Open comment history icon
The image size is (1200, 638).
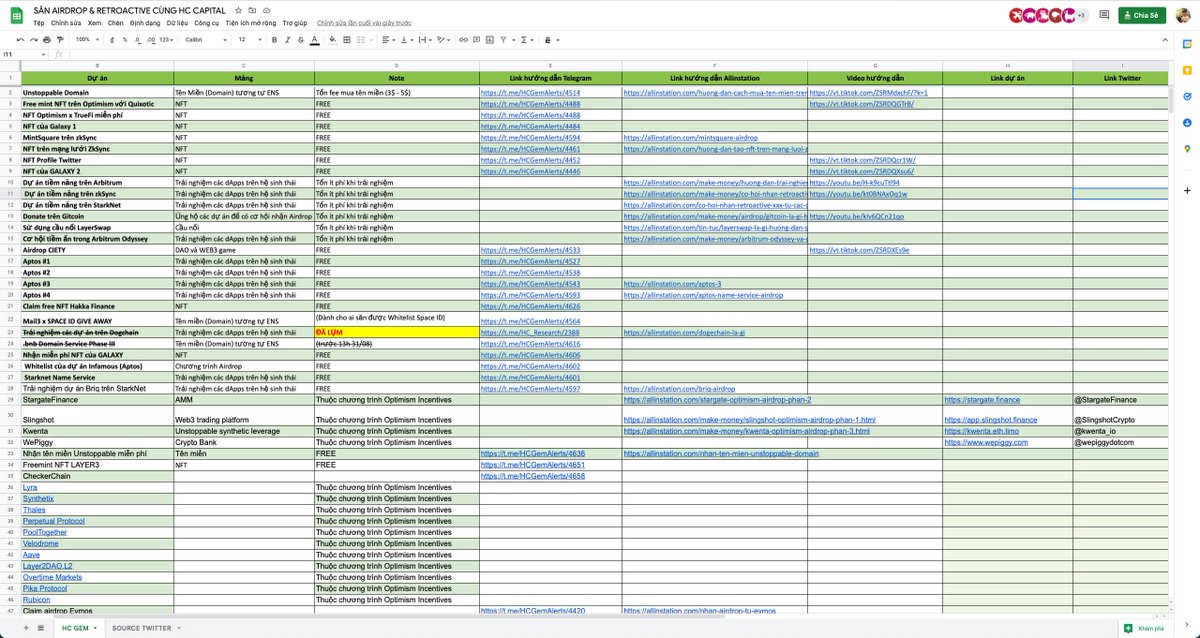pyautogui.click(x=1104, y=15)
